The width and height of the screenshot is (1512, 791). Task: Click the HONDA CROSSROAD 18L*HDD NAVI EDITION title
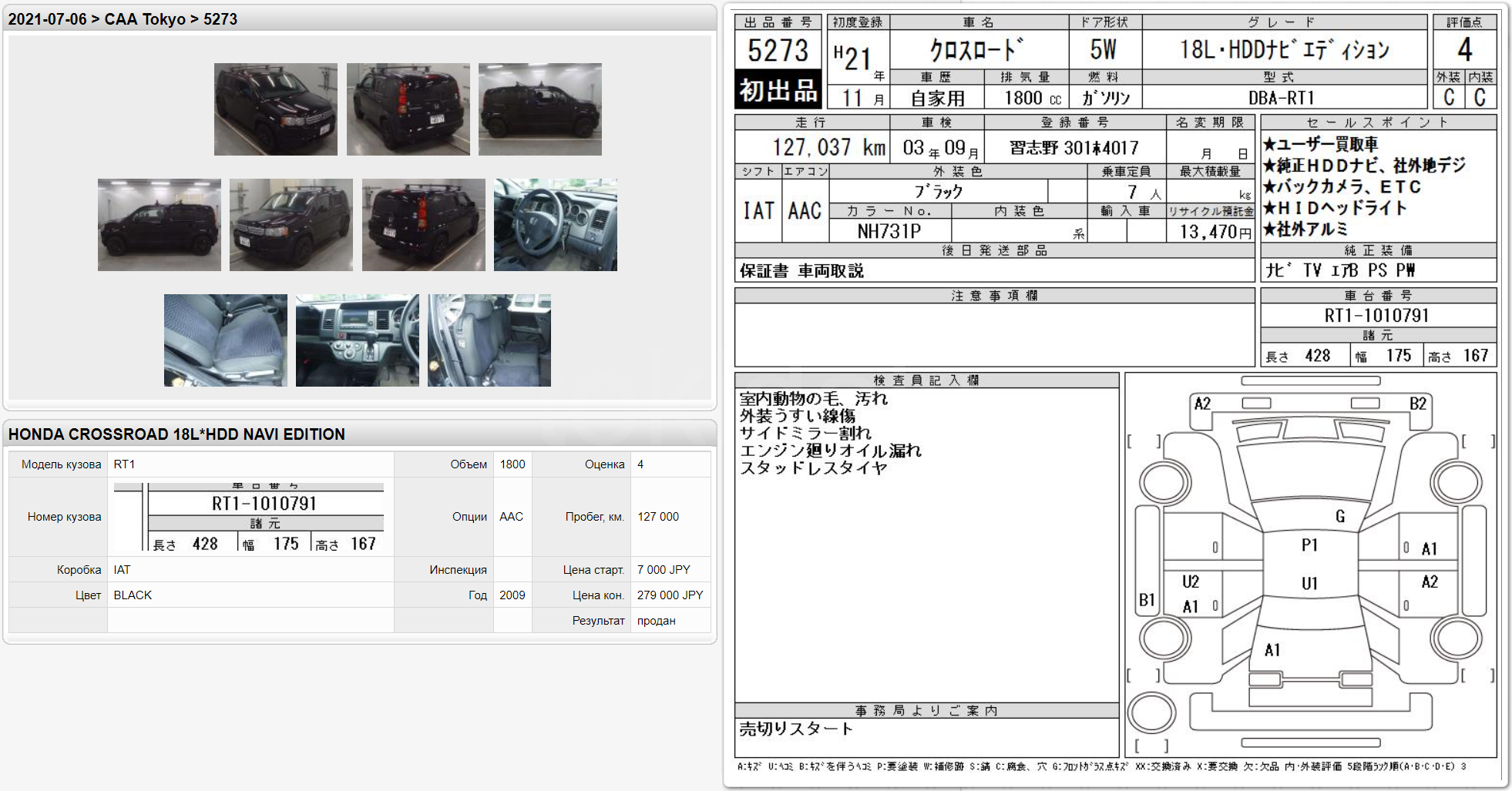click(x=176, y=434)
